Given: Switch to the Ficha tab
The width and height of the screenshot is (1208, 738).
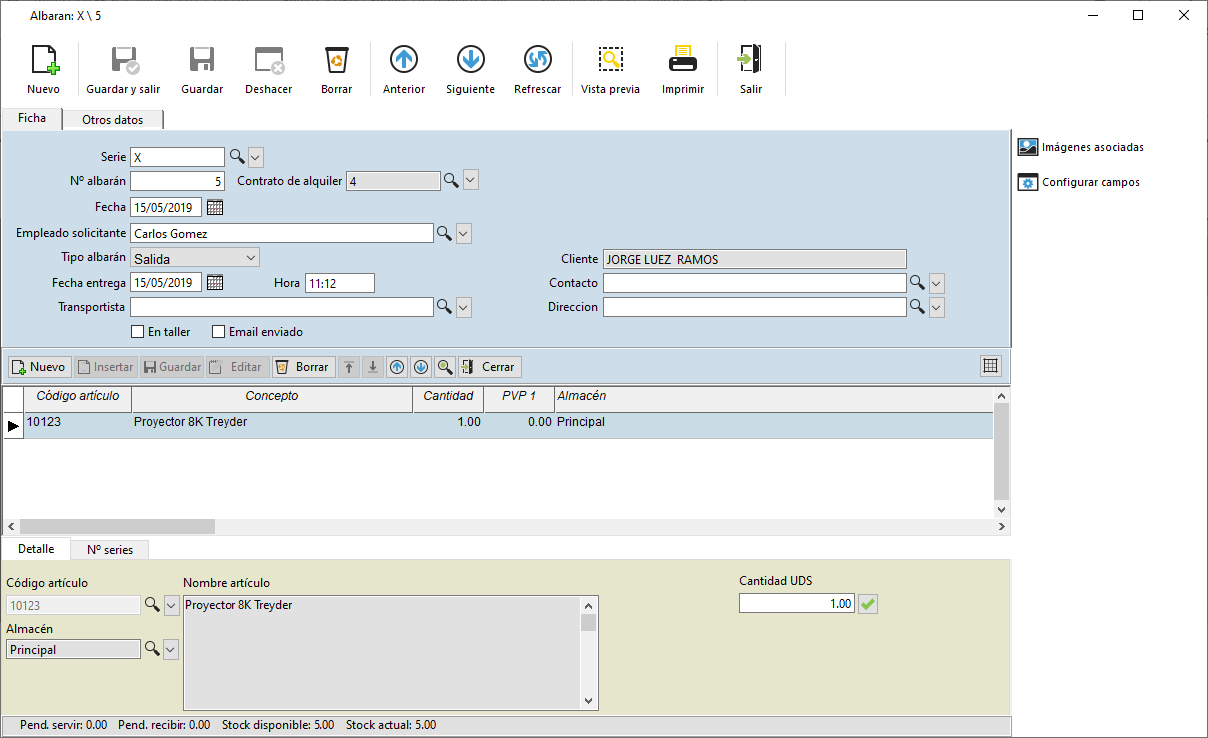Looking at the screenshot, I should tap(32, 118).
